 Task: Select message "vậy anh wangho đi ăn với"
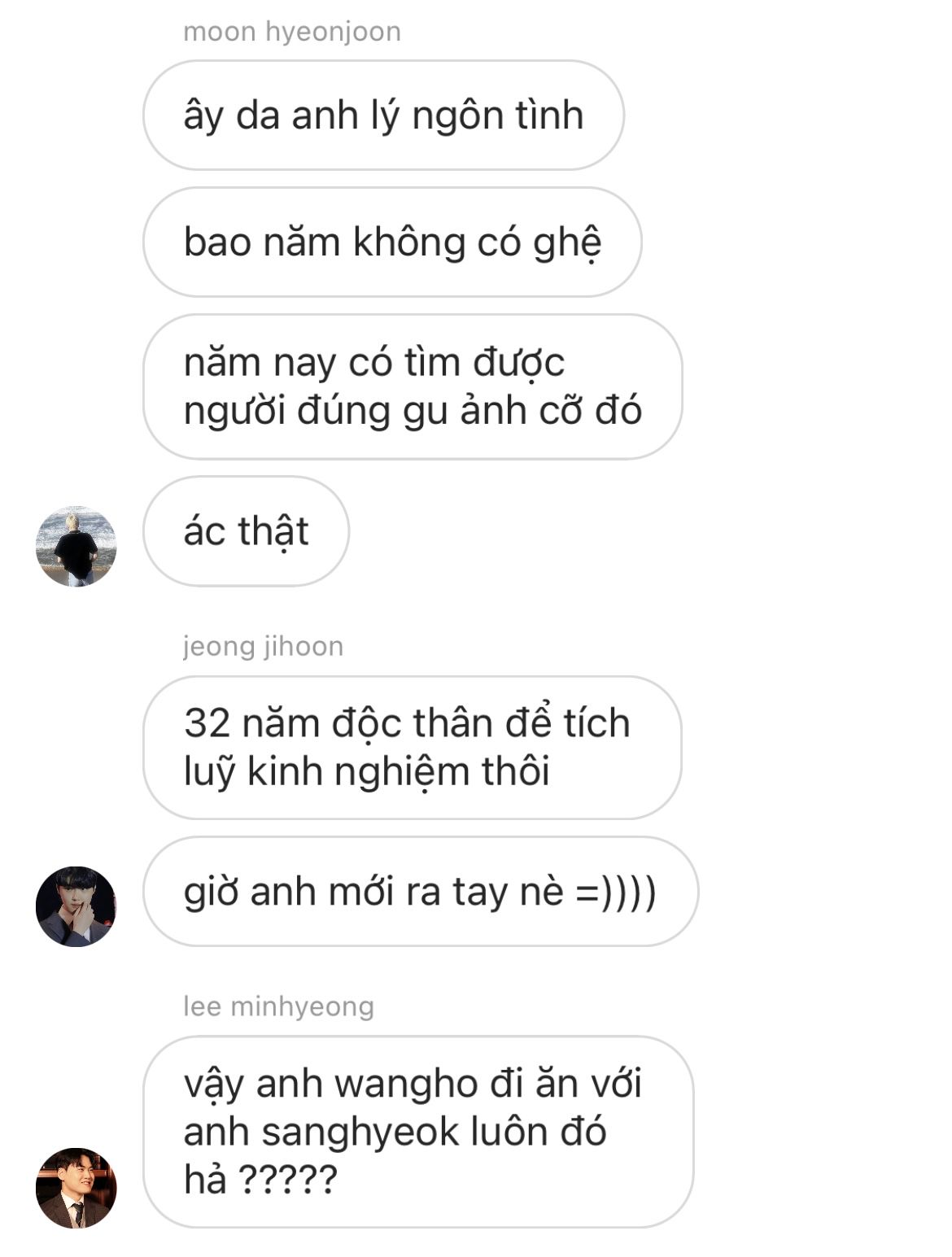(x=418, y=1132)
